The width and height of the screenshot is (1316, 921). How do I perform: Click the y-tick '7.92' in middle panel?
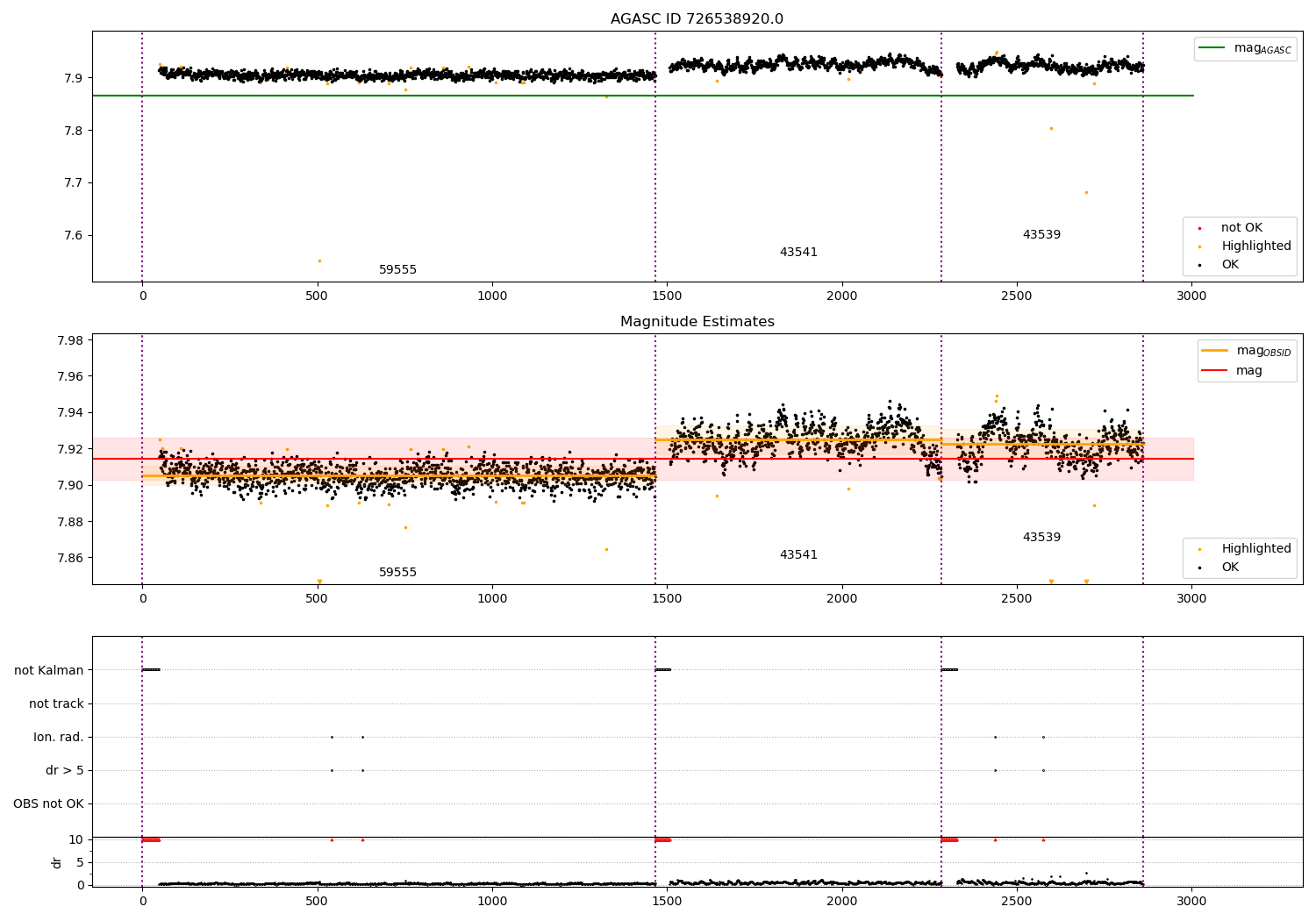tap(70, 449)
